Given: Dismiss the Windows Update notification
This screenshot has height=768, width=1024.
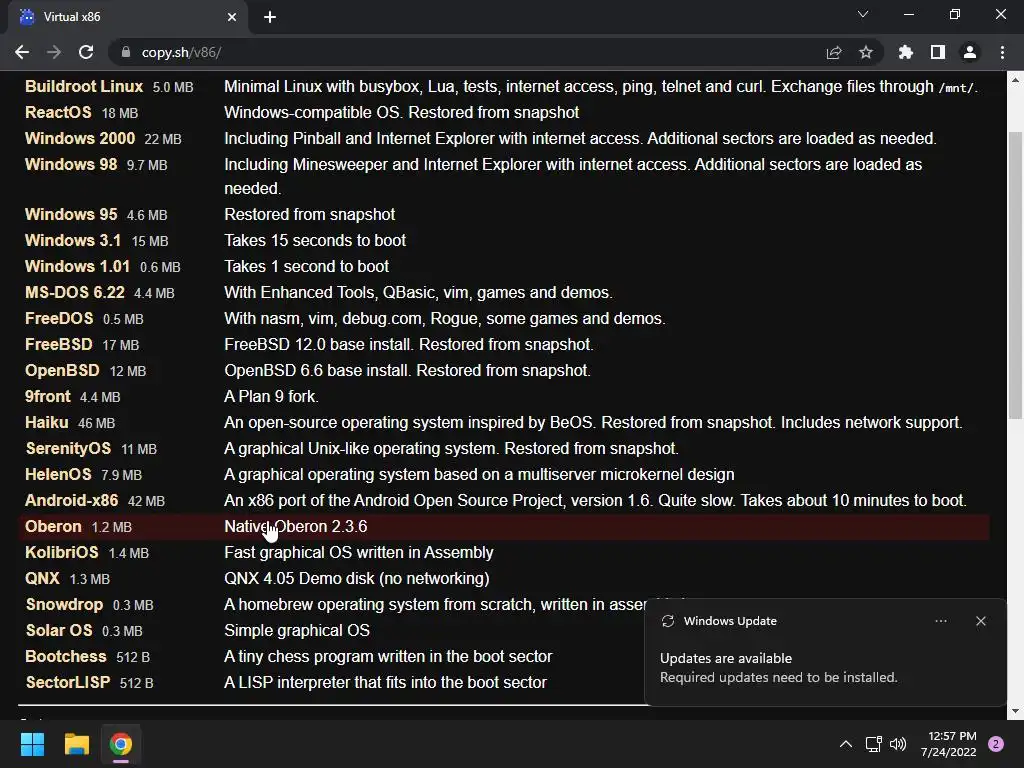Looking at the screenshot, I should pos(981,621).
